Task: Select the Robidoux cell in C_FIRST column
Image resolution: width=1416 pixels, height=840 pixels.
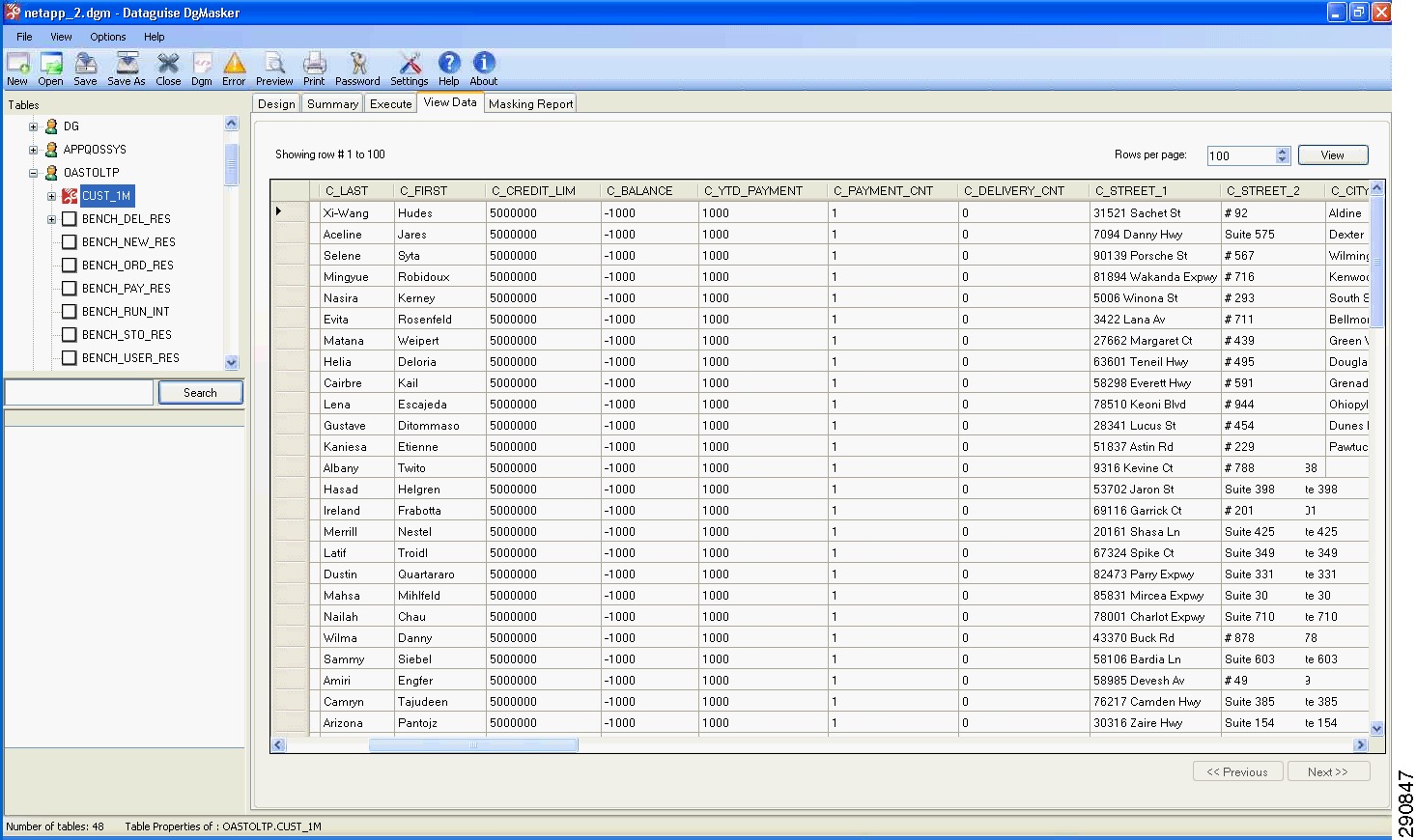Action: point(439,276)
